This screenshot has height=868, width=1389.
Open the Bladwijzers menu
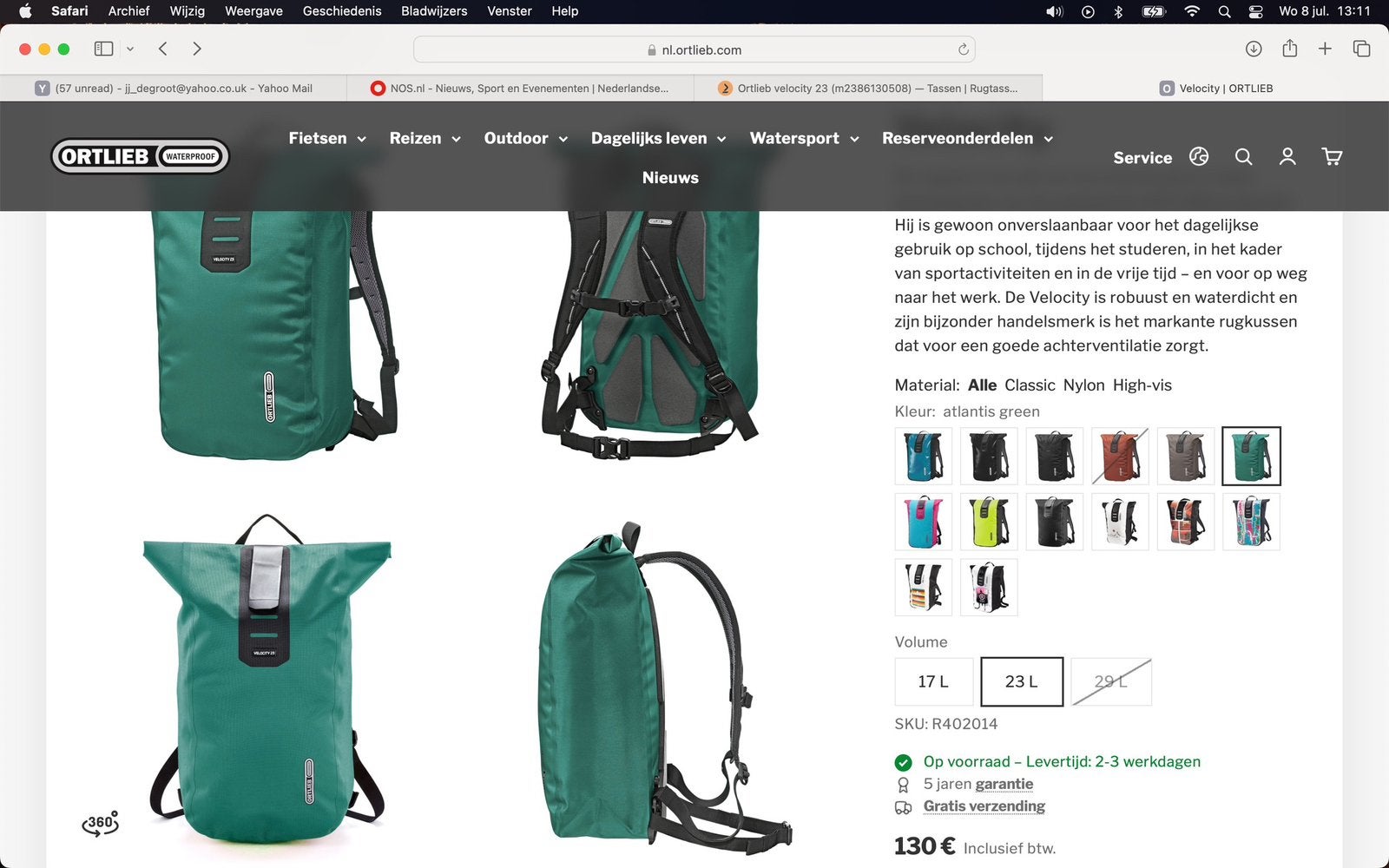[x=434, y=11]
